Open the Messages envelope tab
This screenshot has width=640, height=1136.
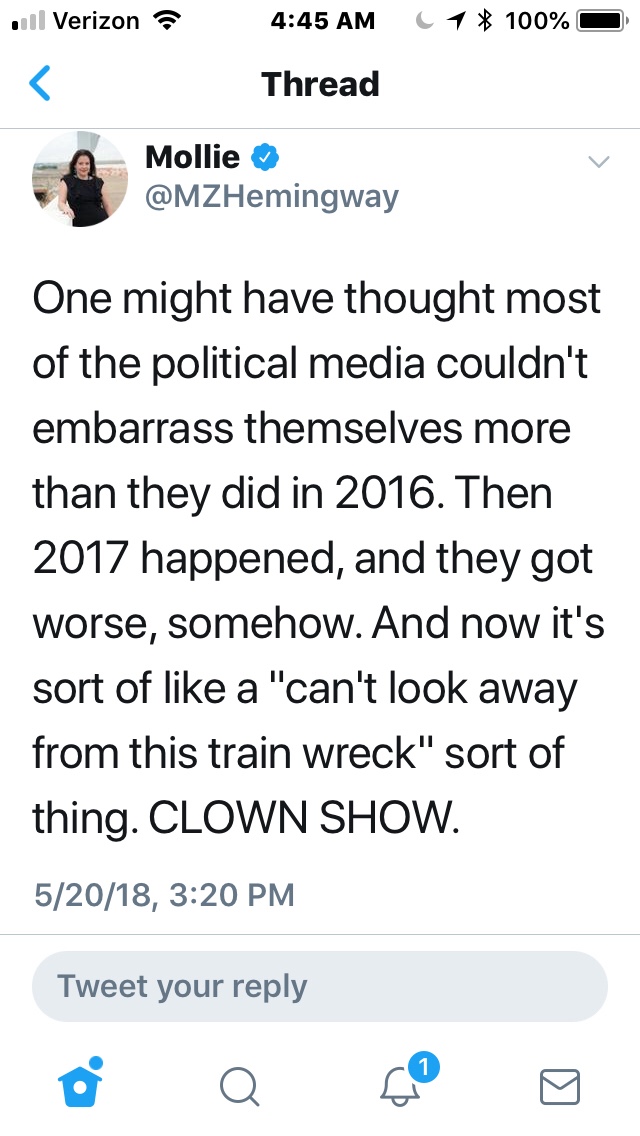pos(560,1086)
